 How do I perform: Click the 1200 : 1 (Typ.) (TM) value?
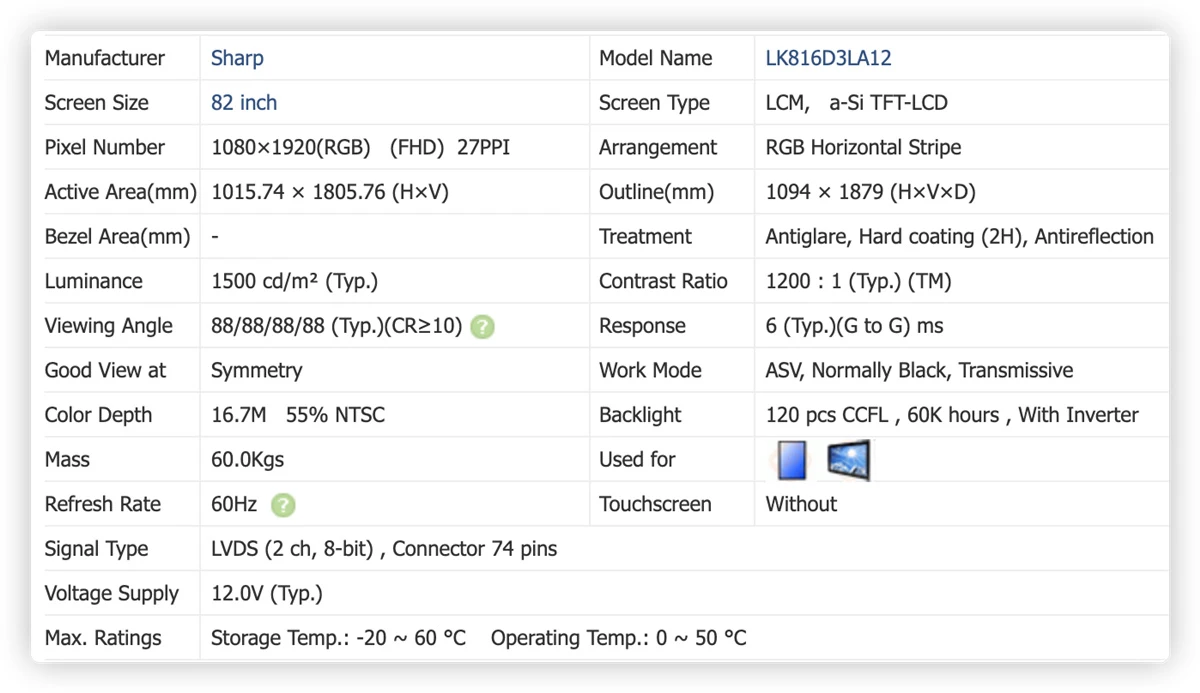point(858,281)
